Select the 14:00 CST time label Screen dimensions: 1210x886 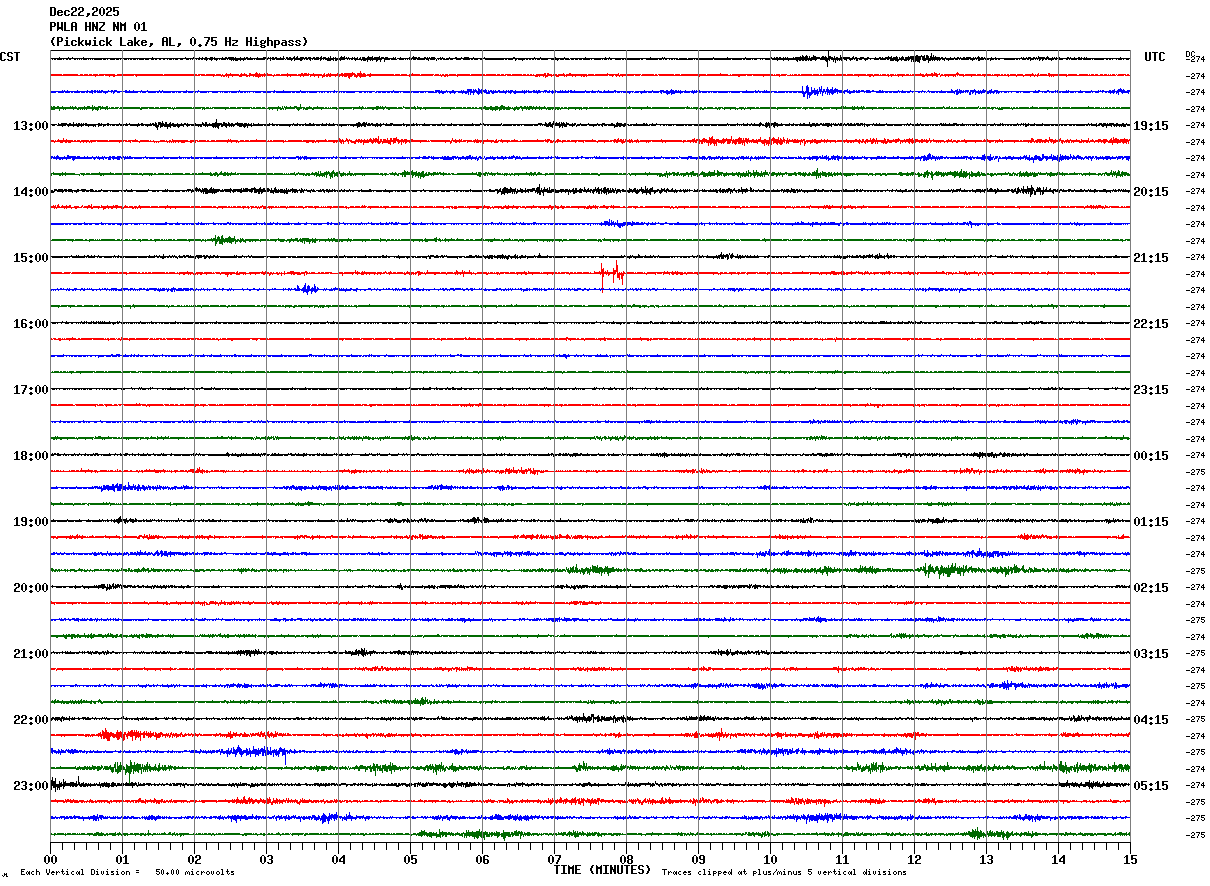(x=31, y=192)
